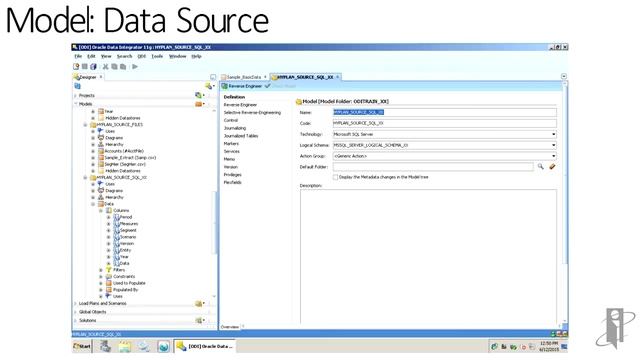Viewport: 640px width, 360px height.
Task: Toggle Display the Metadata changes checkbox
Action: [x=335, y=177]
